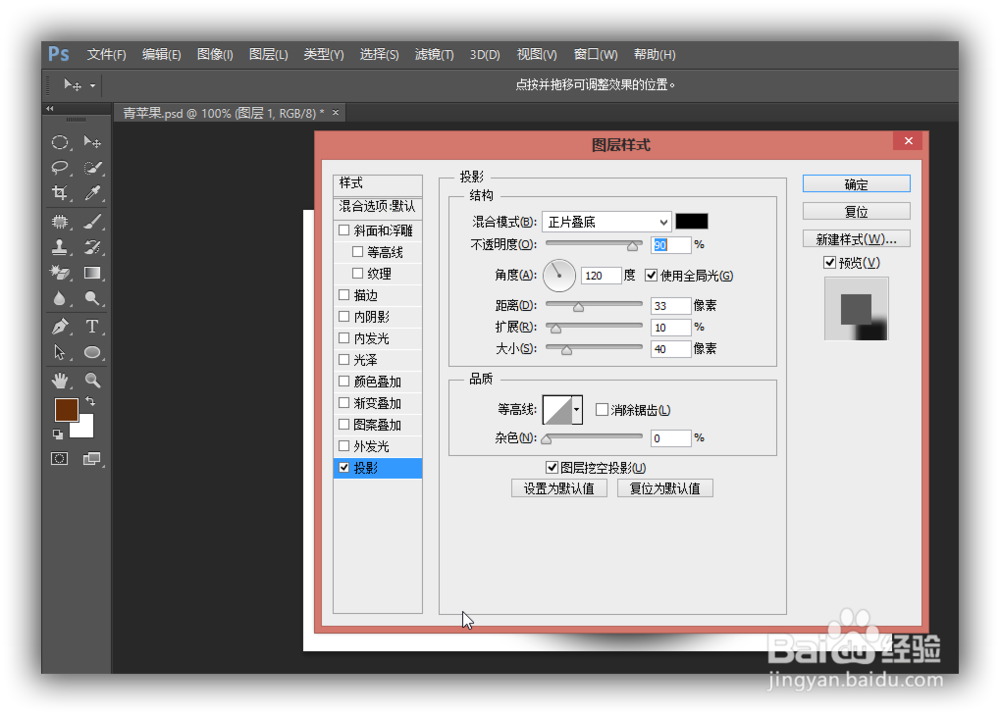Select the Horizontal Type tool

(92, 326)
